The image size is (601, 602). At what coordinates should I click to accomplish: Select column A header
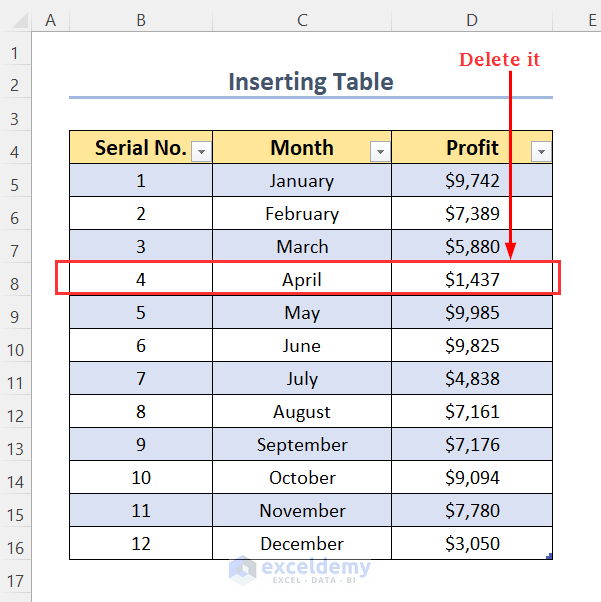pyautogui.click(x=50, y=20)
